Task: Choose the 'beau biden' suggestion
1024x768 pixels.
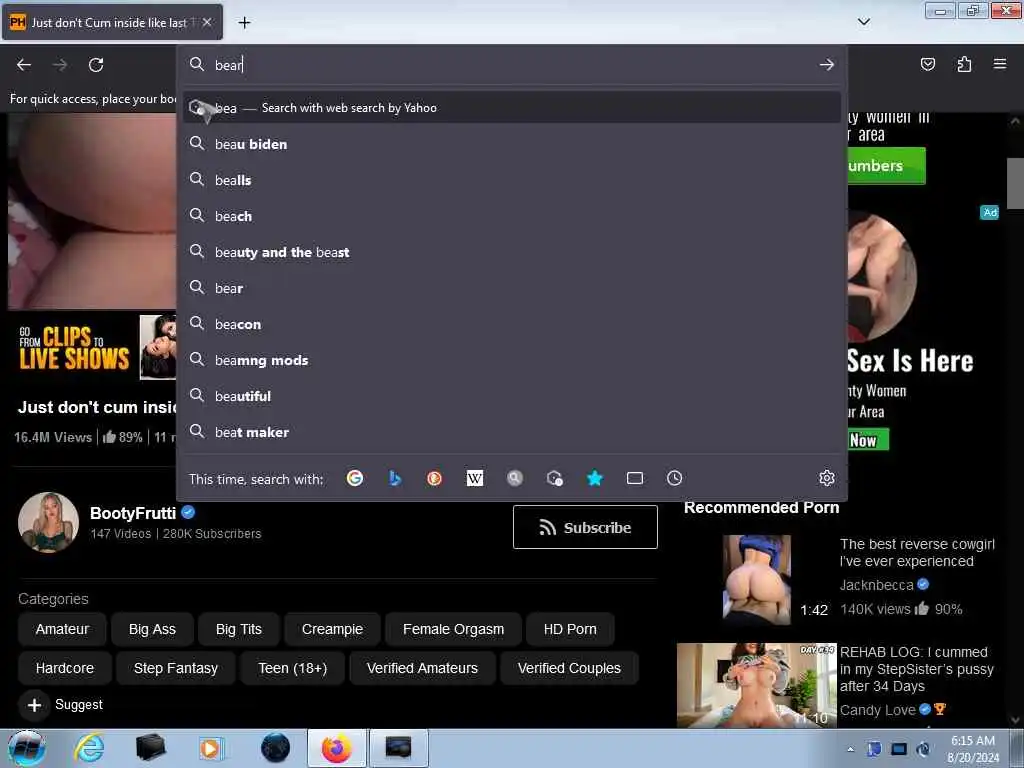Action: pos(512,144)
